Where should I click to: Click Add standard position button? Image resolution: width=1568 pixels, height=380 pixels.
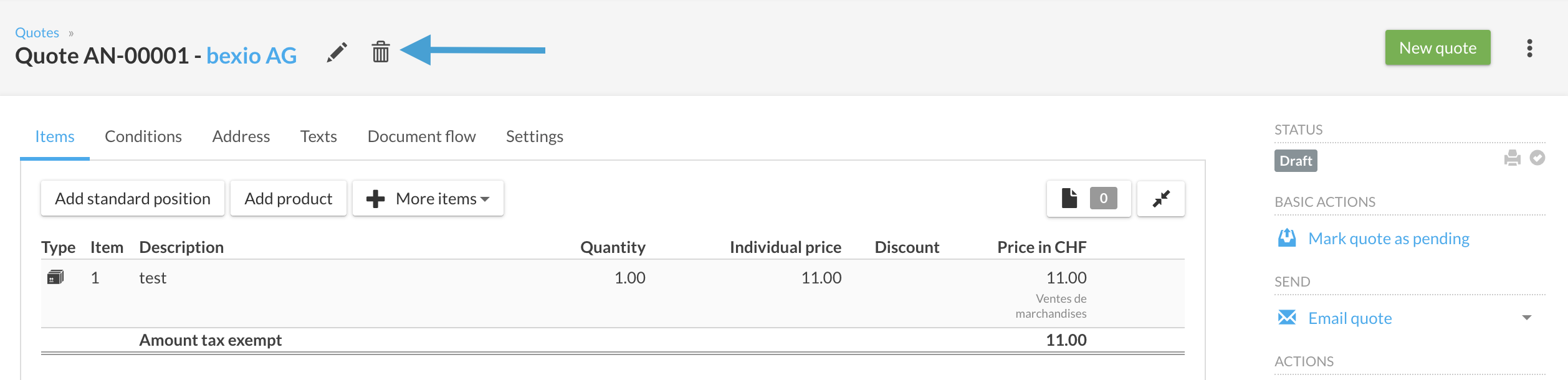(133, 199)
